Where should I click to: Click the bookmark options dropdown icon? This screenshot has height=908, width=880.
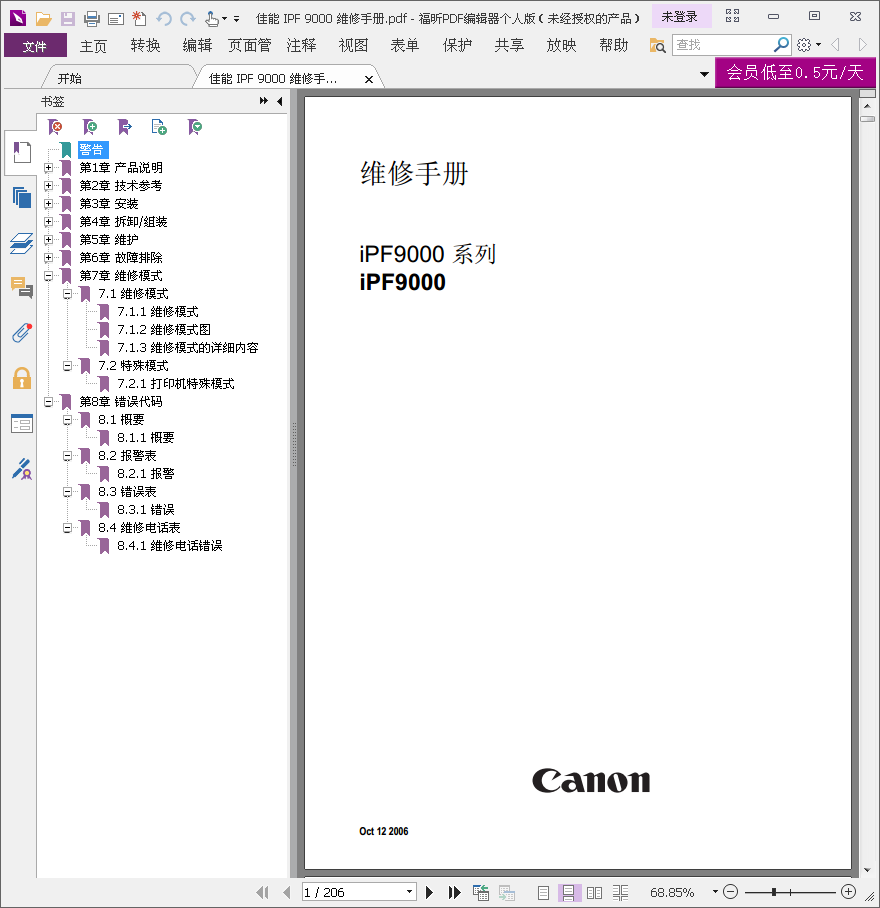tap(195, 127)
